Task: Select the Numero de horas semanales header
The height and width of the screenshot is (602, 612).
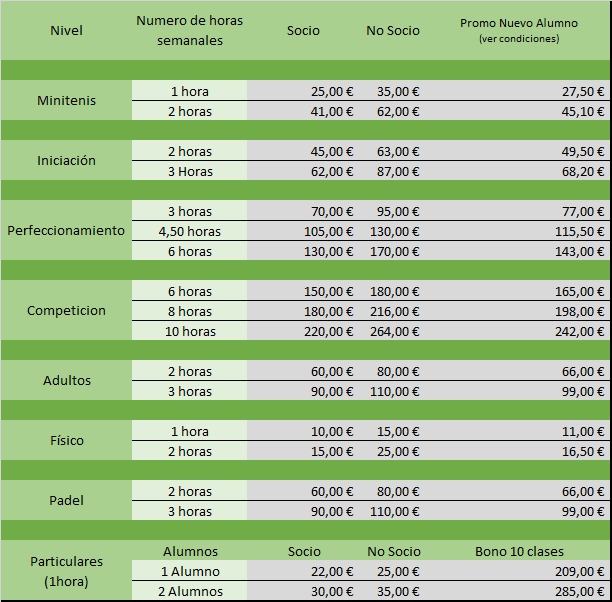Action: coord(189,30)
